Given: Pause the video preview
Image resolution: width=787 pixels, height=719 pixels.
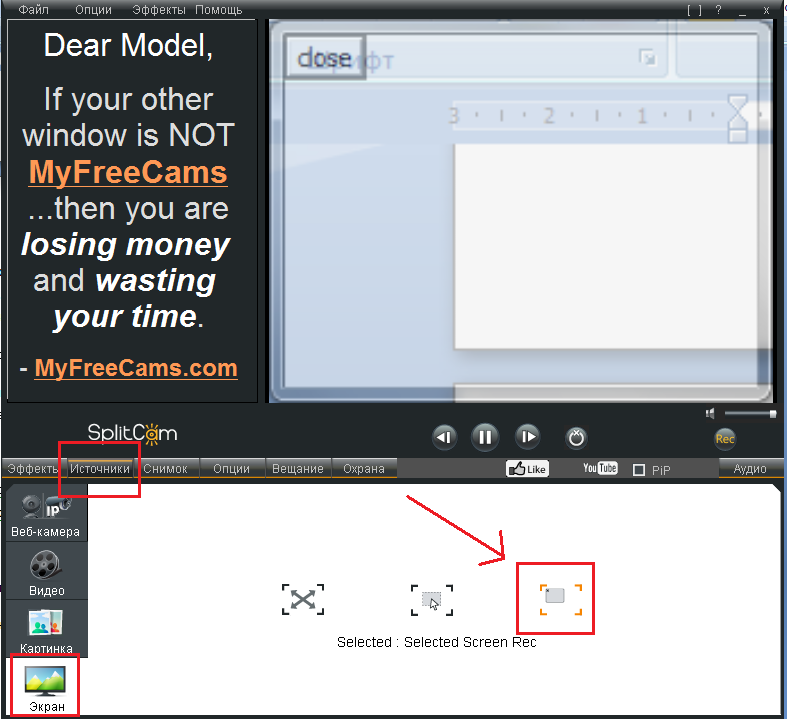Looking at the screenshot, I should [485, 438].
